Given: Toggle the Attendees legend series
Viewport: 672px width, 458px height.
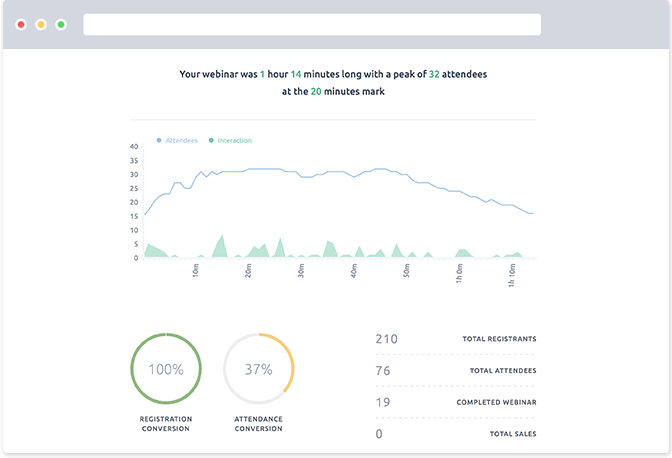Looking at the screenshot, I should [177, 141].
